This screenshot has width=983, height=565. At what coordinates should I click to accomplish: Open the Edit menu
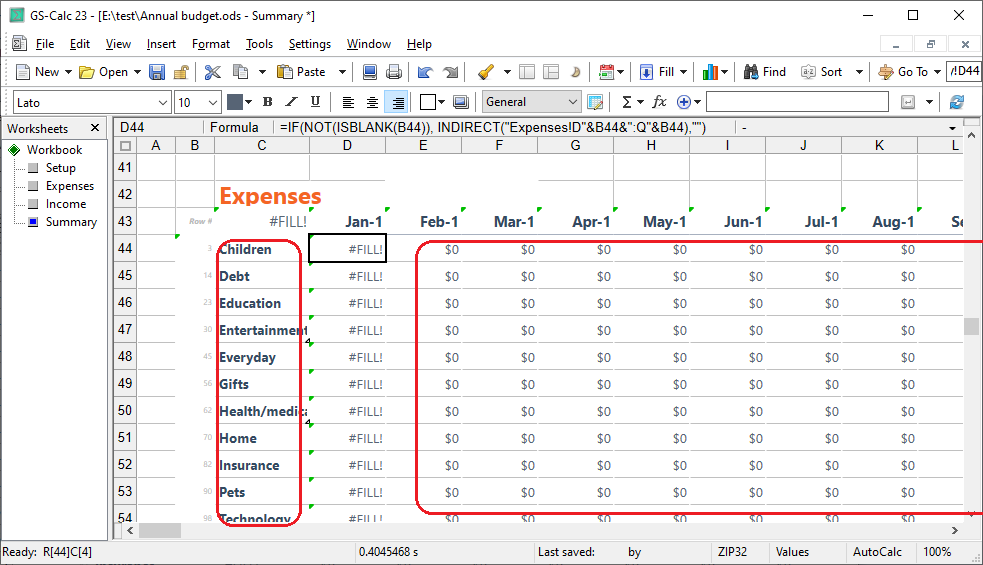pos(80,44)
